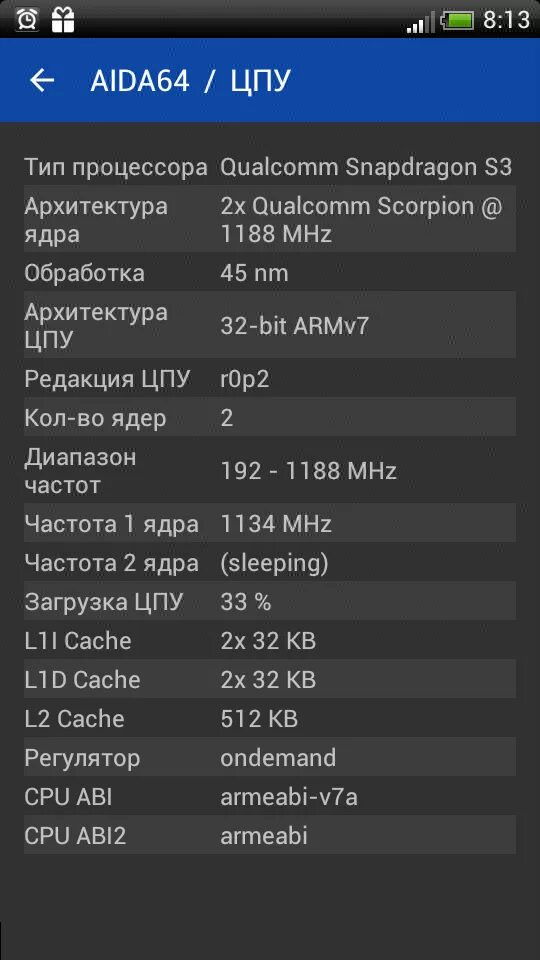Screen dimensions: 540x960
Task: Select the Частота 1 ядра row
Action: pyautogui.click(x=269, y=523)
